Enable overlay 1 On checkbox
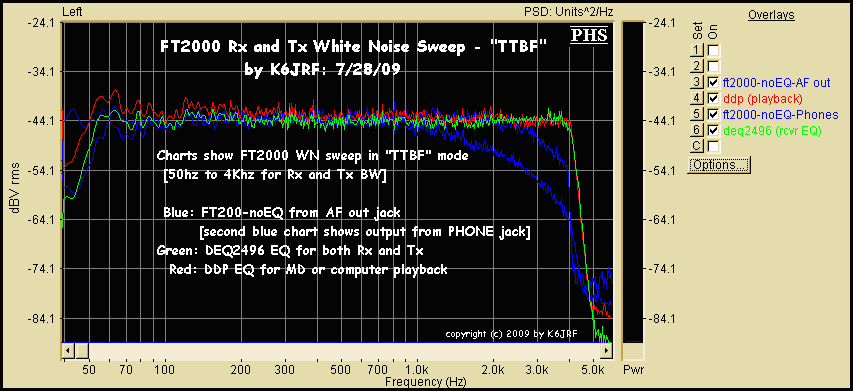Viewport: 853px width, 391px height. click(x=713, y=51)
